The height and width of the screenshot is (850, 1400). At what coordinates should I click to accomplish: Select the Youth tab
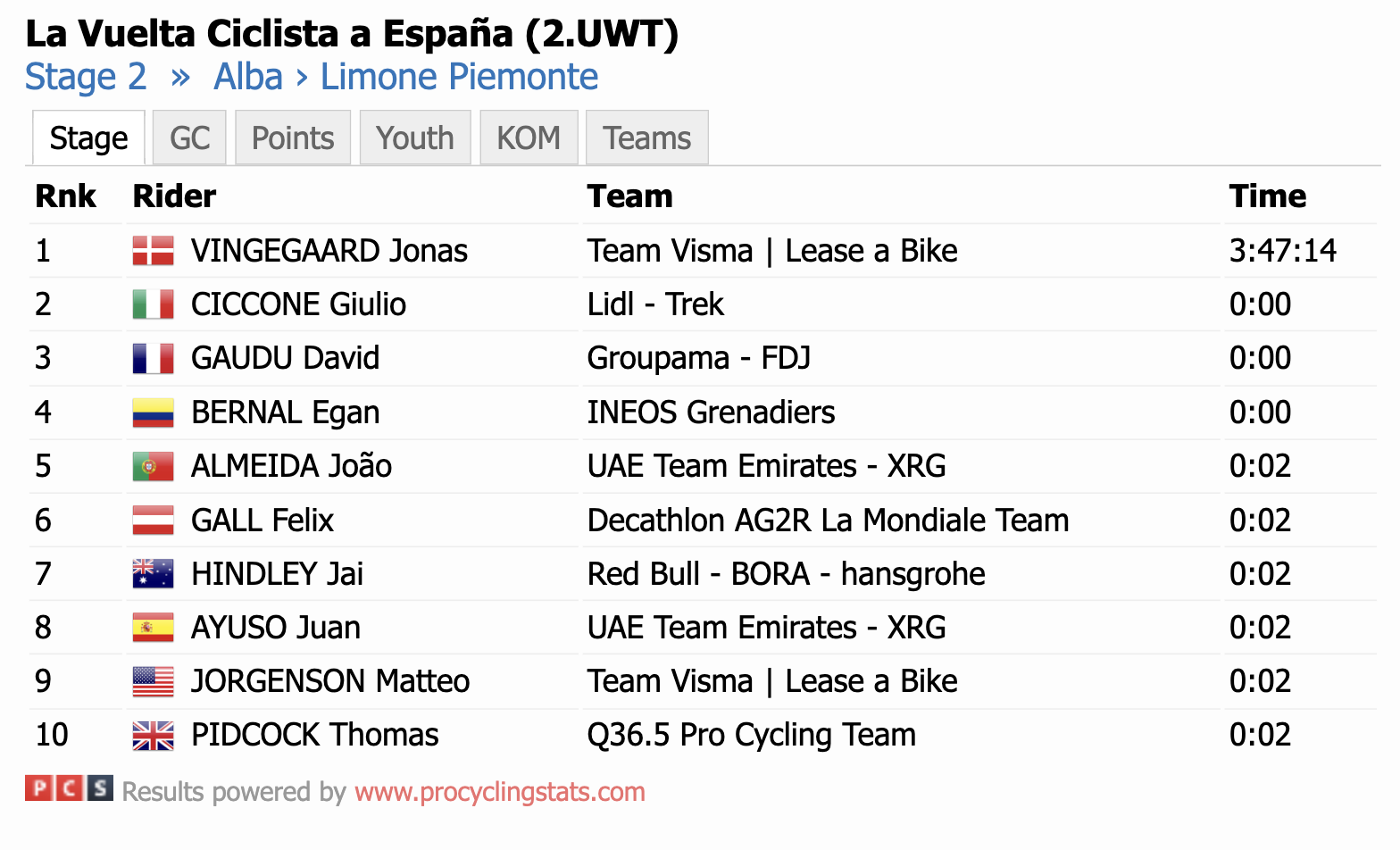pyautogui.click(x=415, y=137)
